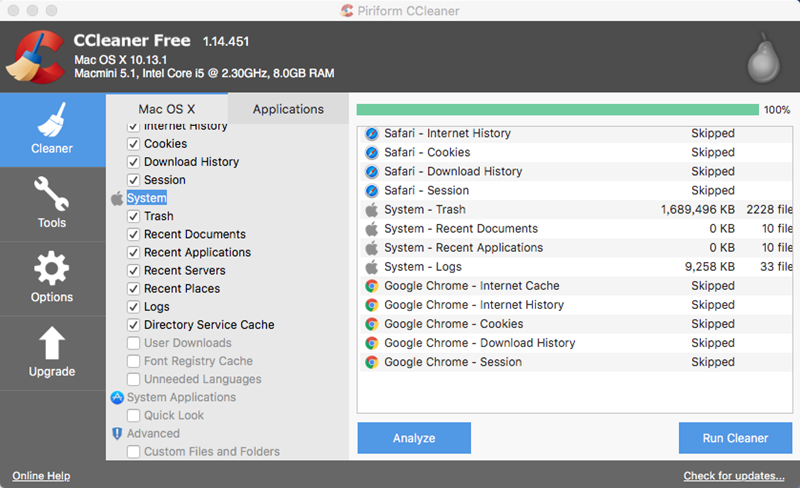
Task: Open the Online Help link
Action: click(x=41, y=476)
